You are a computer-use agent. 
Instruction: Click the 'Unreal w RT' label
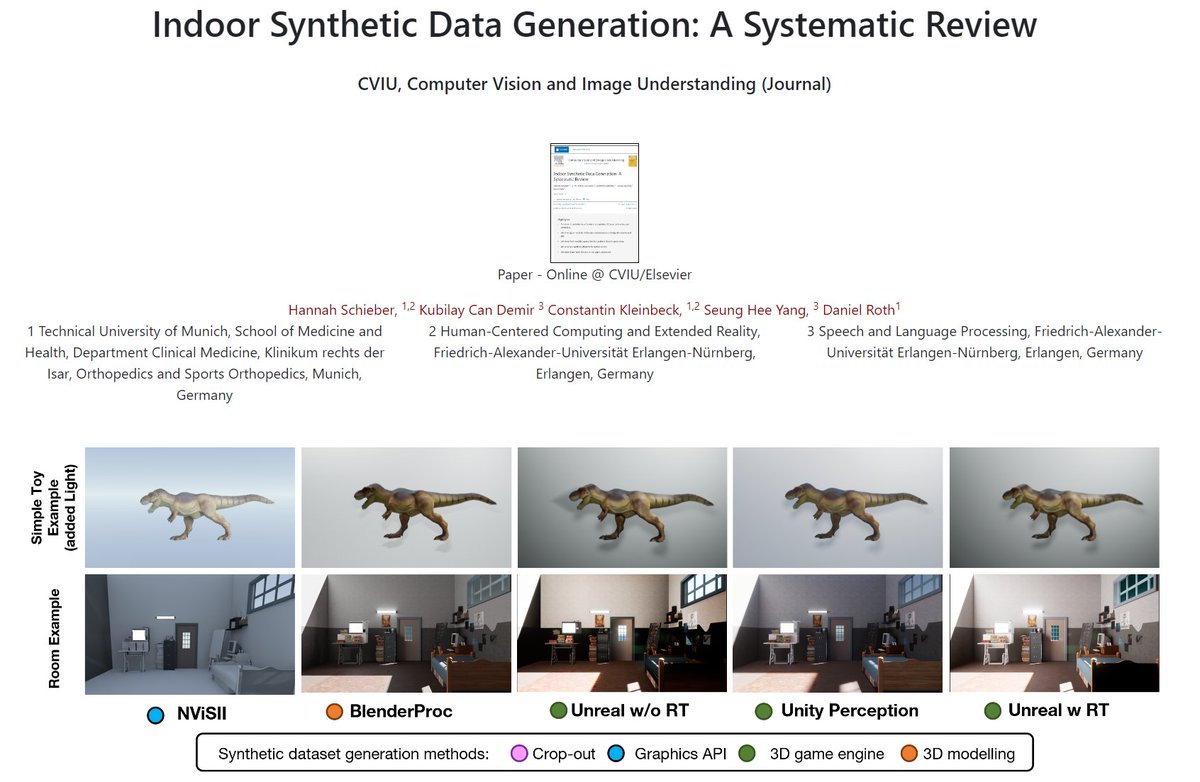tap(1058, 711)
